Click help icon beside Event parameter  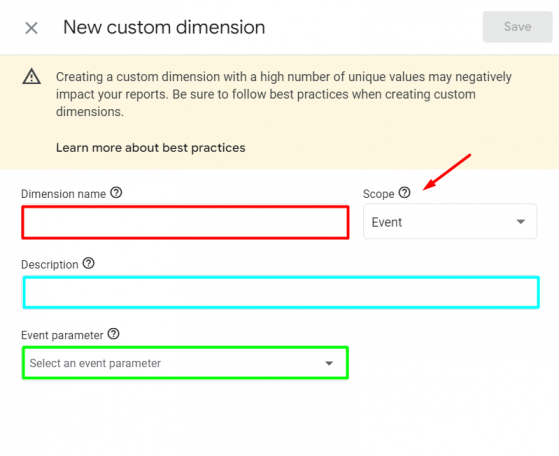113,334
